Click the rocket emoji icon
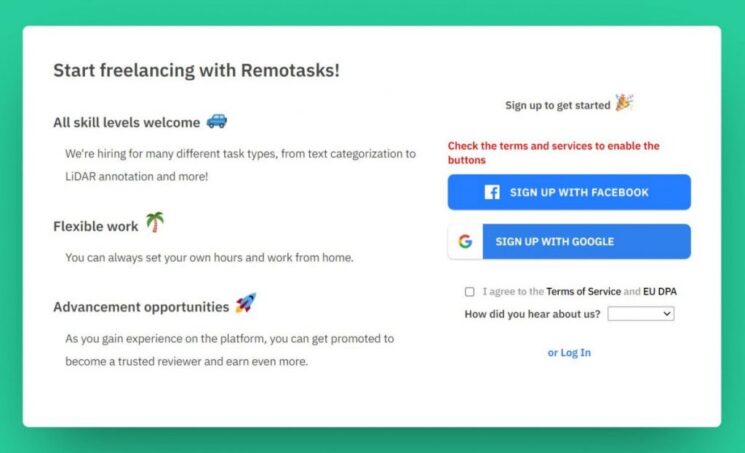The image size is (745, 453). (246, 303)
